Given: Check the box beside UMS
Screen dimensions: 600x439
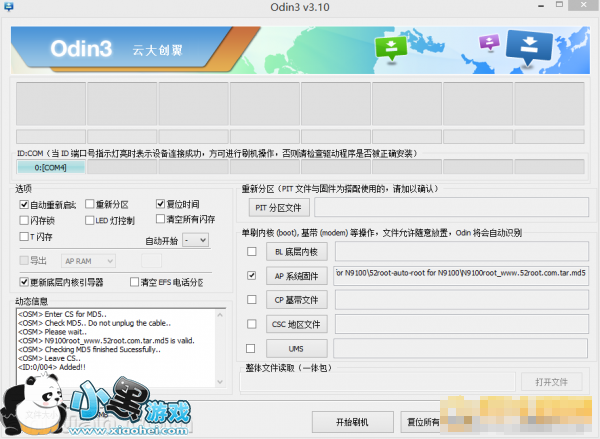Looking at the screenshot, I should pyautogui.click(x=251, y=348).
